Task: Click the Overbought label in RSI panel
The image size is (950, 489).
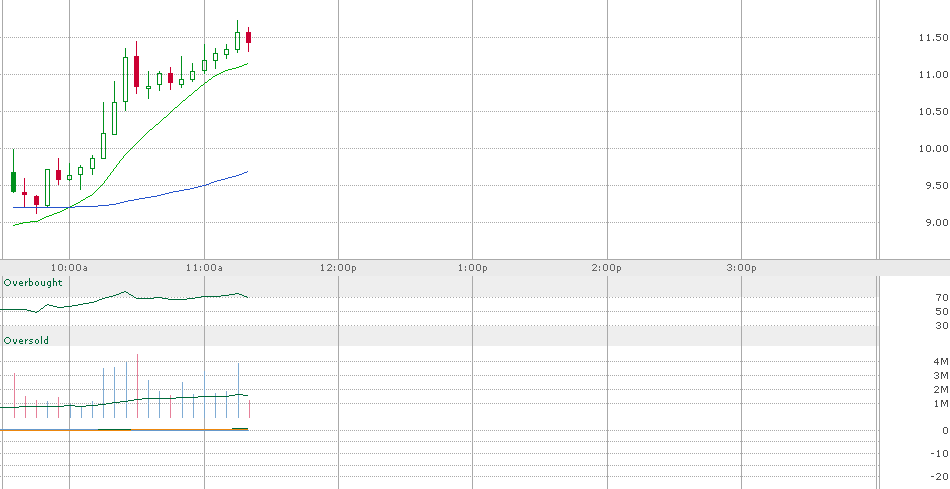Action: pos(33,282)
